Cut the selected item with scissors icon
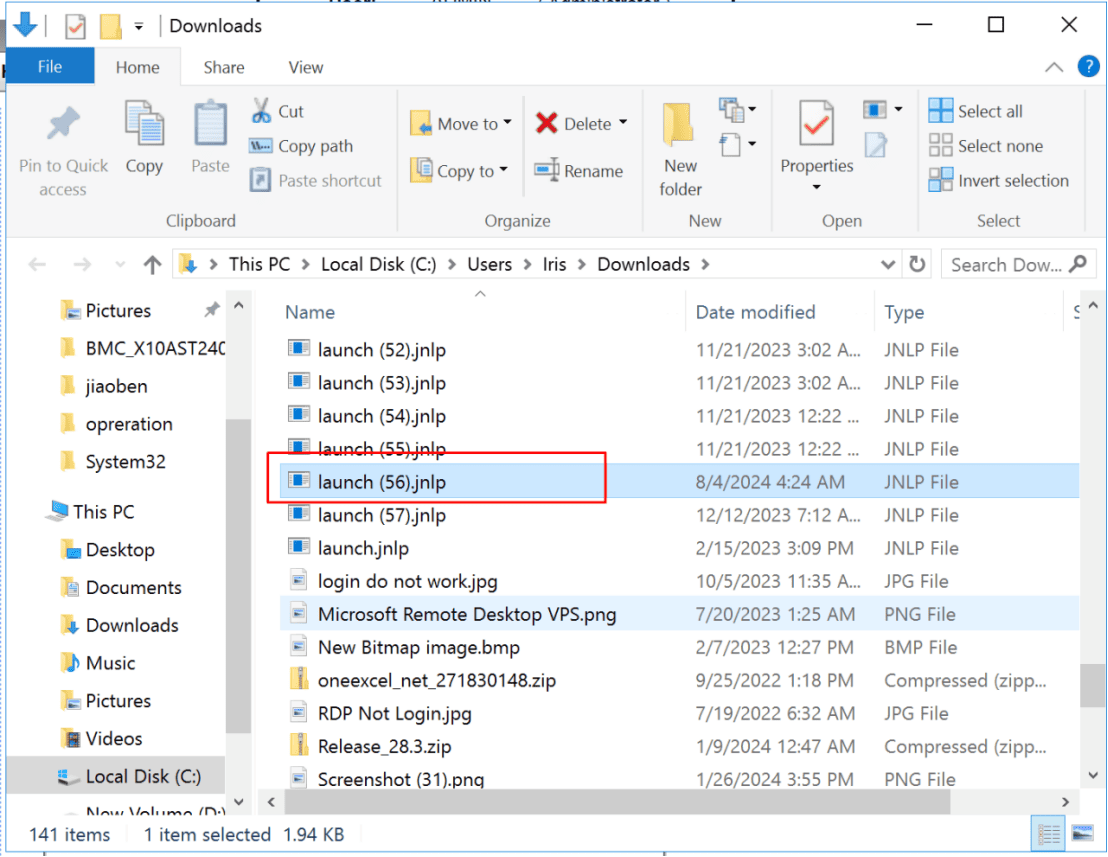This screenshot has height=857, width=1108. pyautogui.click(x=261, y=111)
